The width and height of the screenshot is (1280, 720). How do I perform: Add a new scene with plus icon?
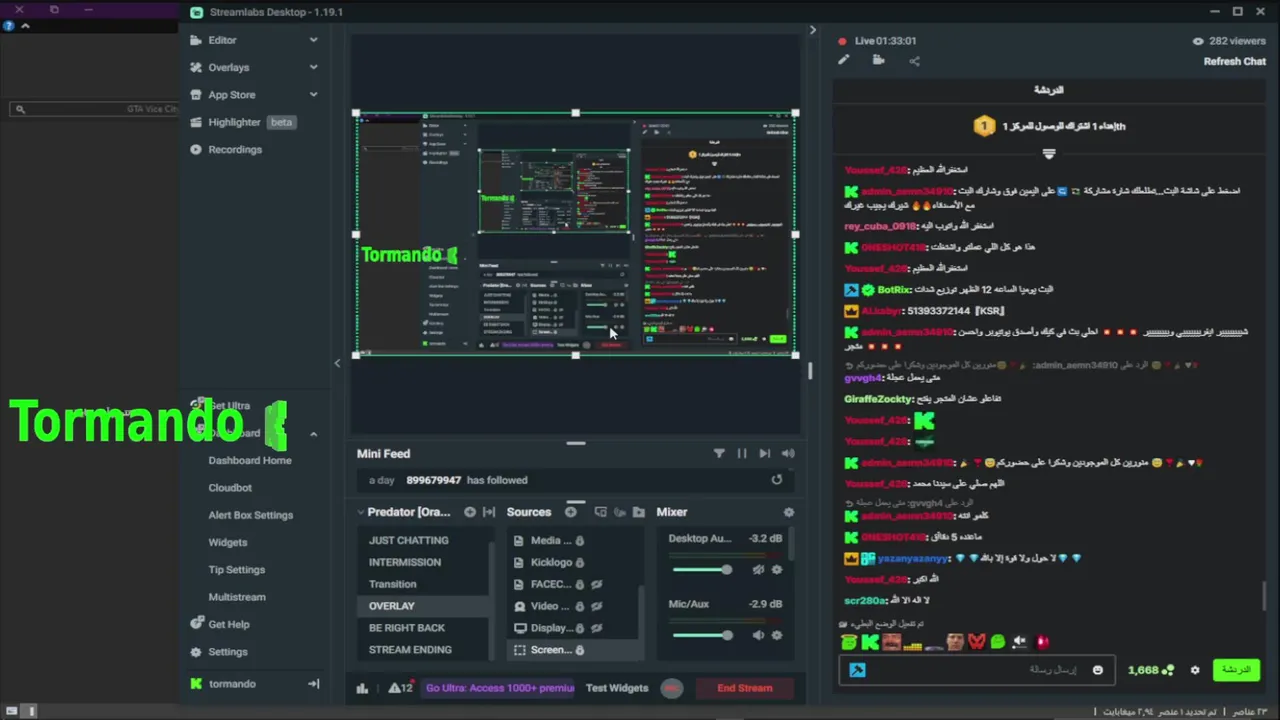470,512
